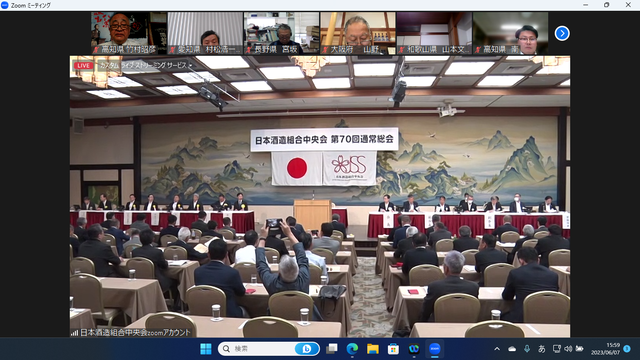Click the red LIVE indicator badge
Screen dimensions: 640x360
pyautogui.click(x=83, y=65)
